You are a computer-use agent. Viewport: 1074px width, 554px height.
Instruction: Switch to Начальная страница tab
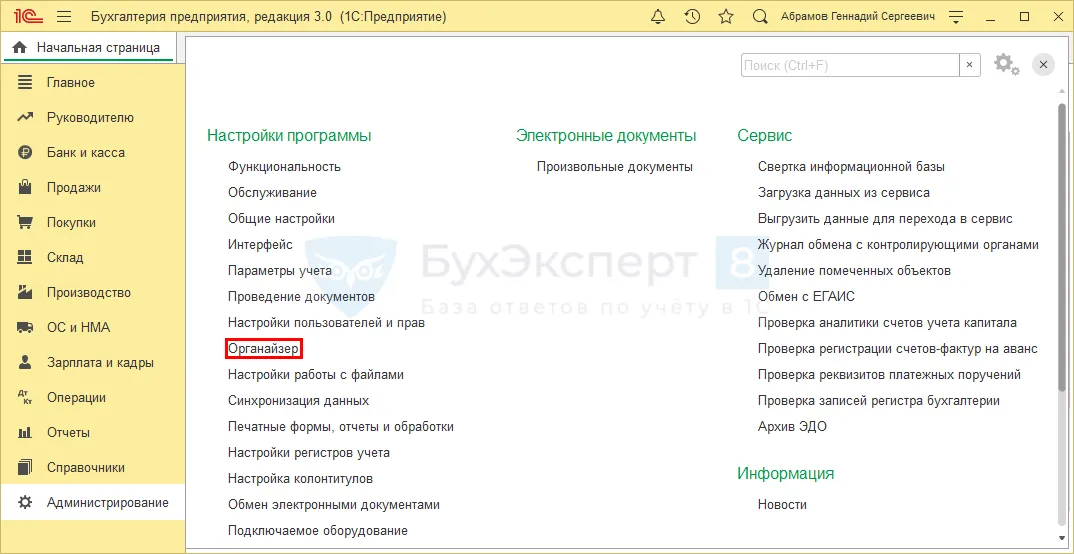pyautogui.click(x=88, y=48)
